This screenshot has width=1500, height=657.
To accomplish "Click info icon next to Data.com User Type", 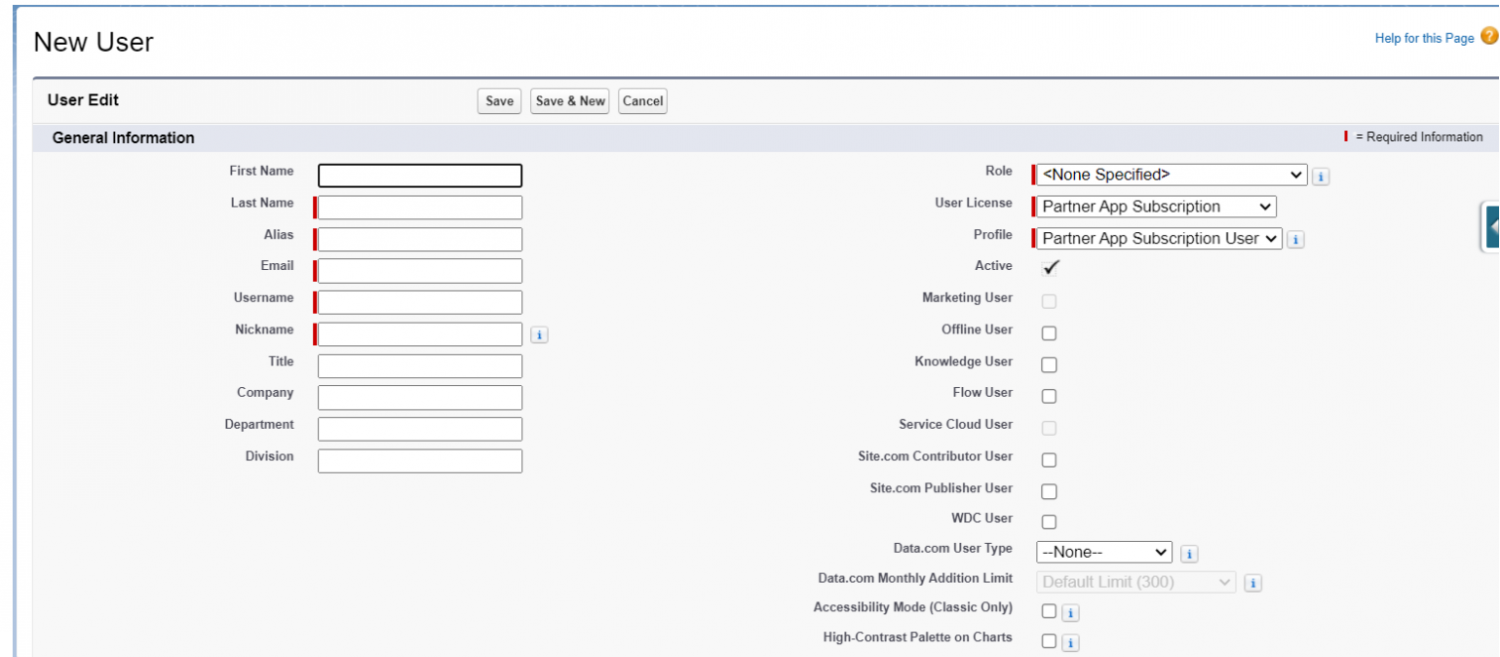I will pyautogui.click(x=1189, y=553).
